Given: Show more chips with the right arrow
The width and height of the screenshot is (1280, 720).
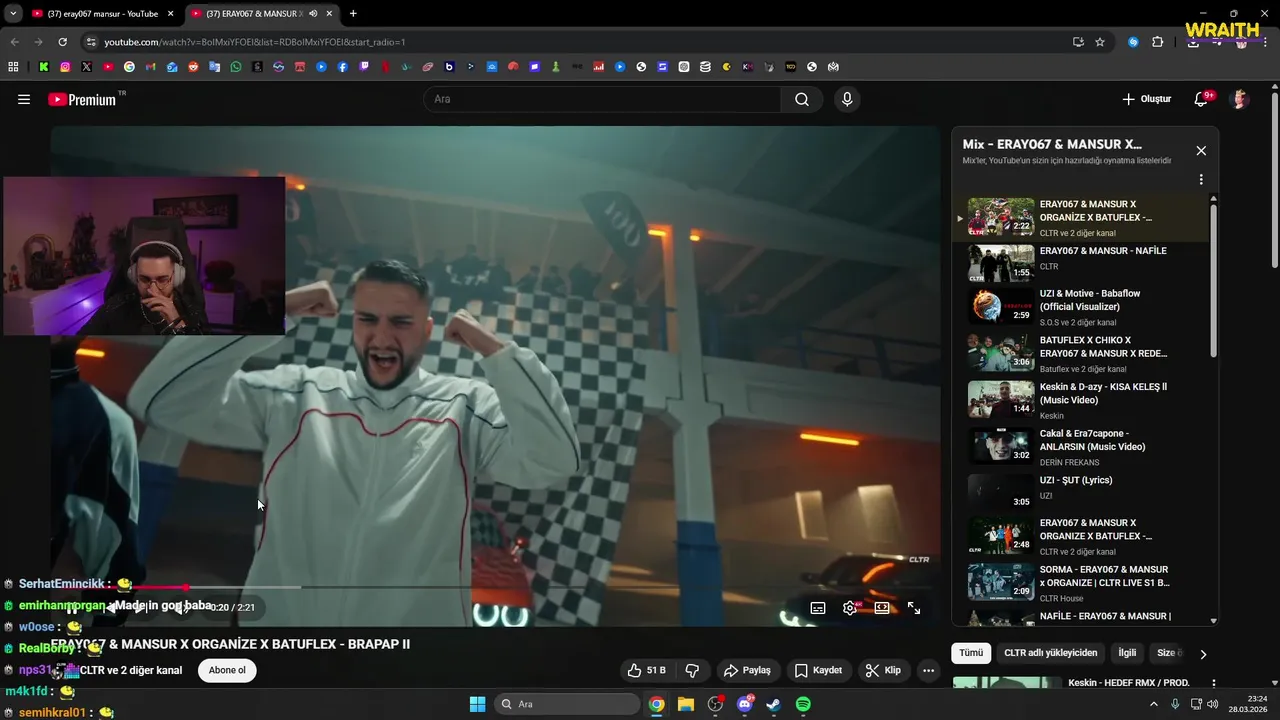Looking at the screenshot, I should click(1203, 654).
